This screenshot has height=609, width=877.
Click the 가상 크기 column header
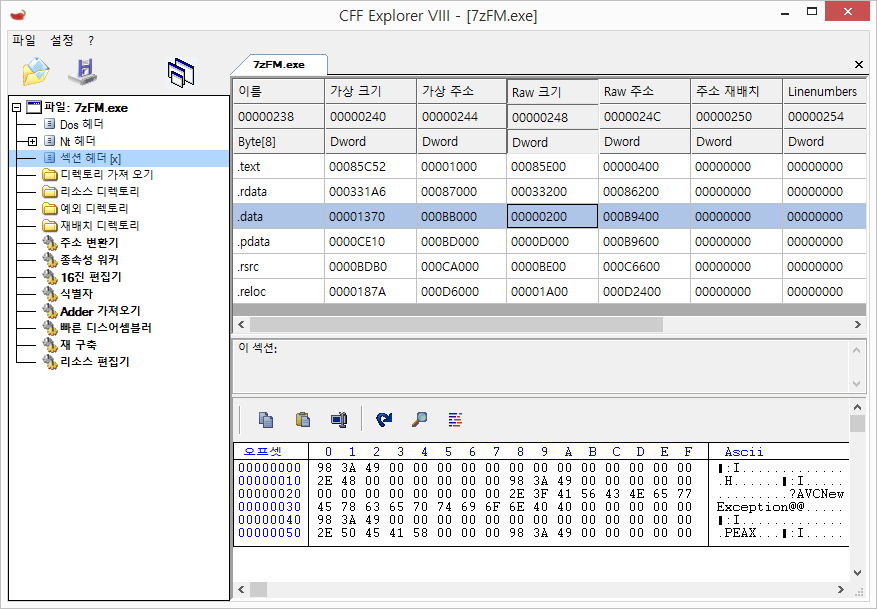coord(370,91)
